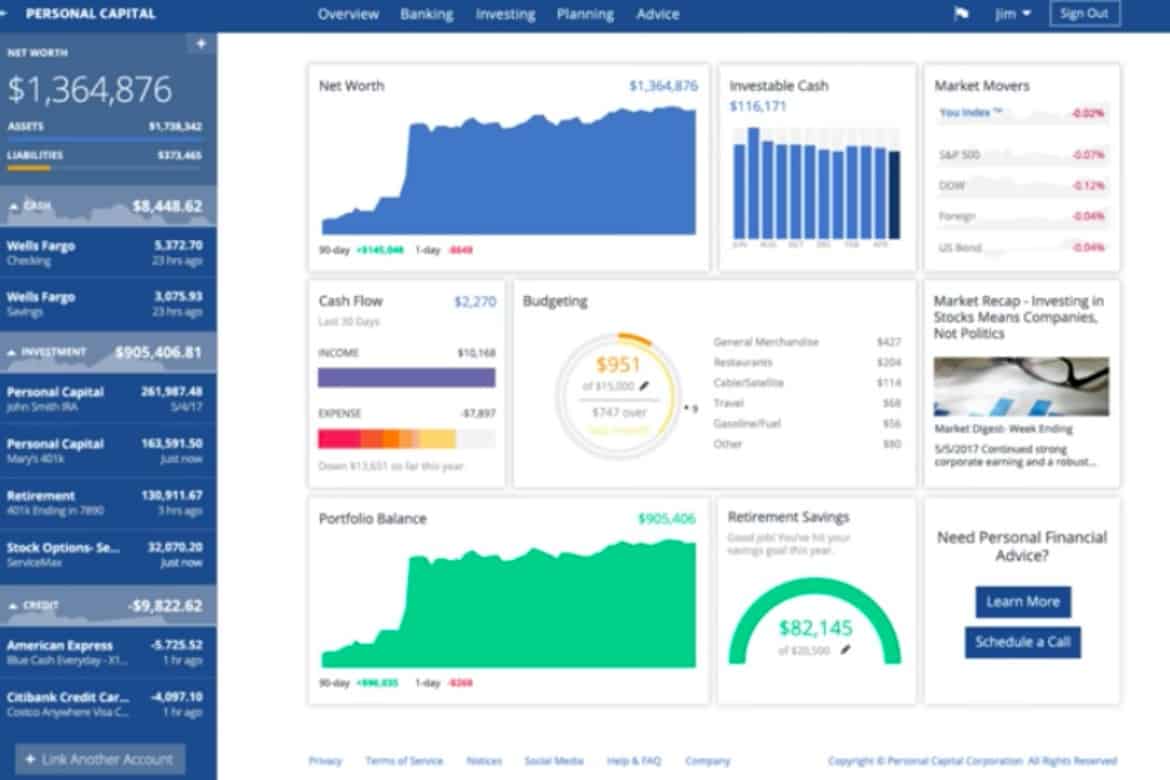Click the Sign Out button

(x=1084, y=13)
